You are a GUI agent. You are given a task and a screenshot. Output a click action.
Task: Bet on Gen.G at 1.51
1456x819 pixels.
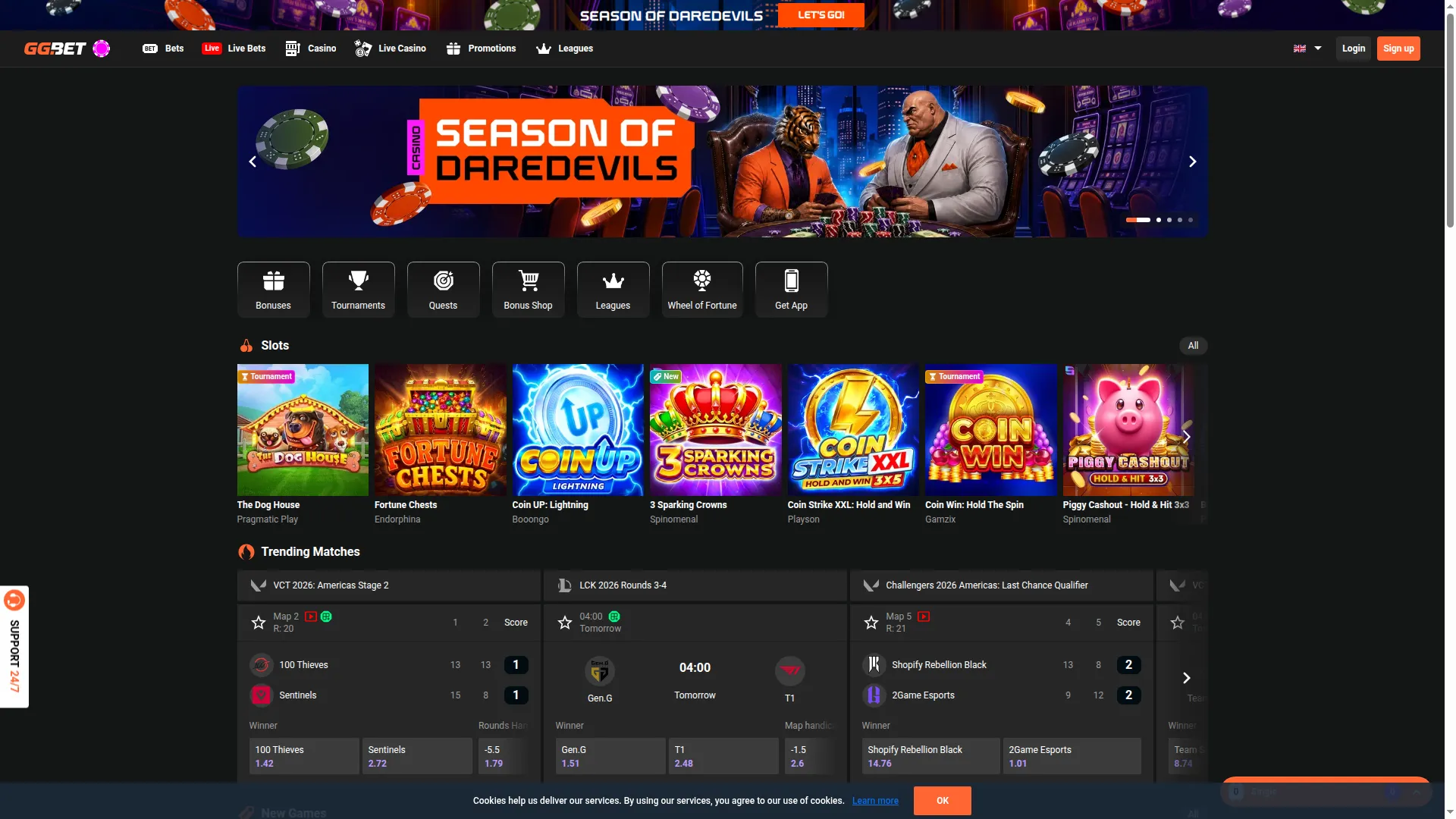click(610, 756)
